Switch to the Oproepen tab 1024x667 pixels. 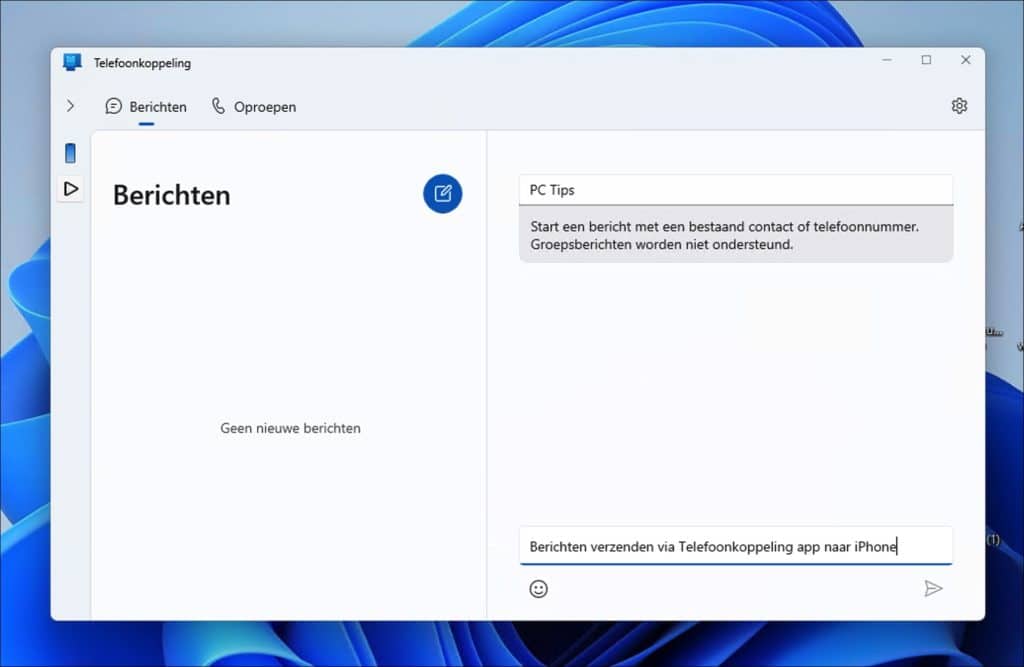(254, 106)
